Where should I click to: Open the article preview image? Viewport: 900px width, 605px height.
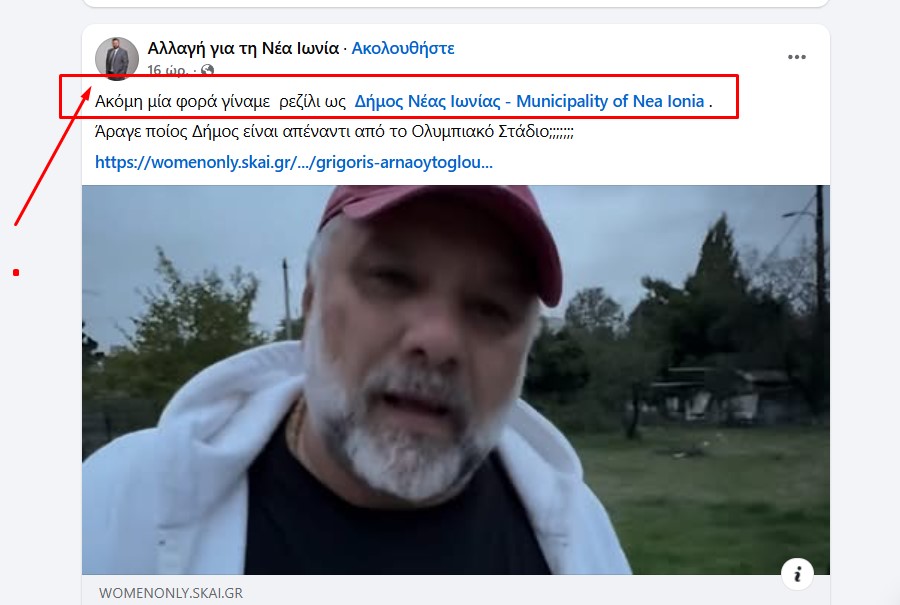pos(456,379)
